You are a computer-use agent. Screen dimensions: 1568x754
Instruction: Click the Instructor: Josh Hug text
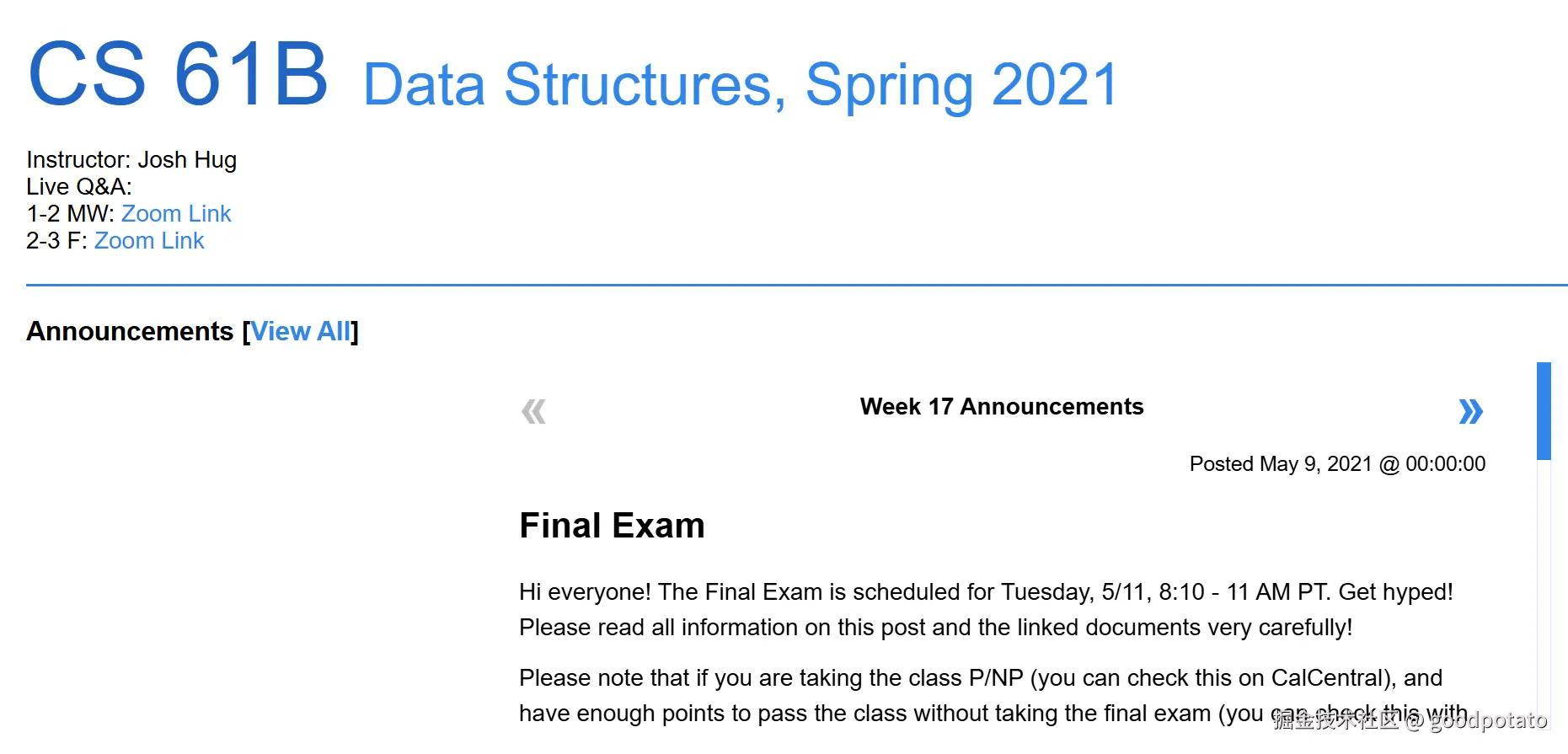click(131, 160)
